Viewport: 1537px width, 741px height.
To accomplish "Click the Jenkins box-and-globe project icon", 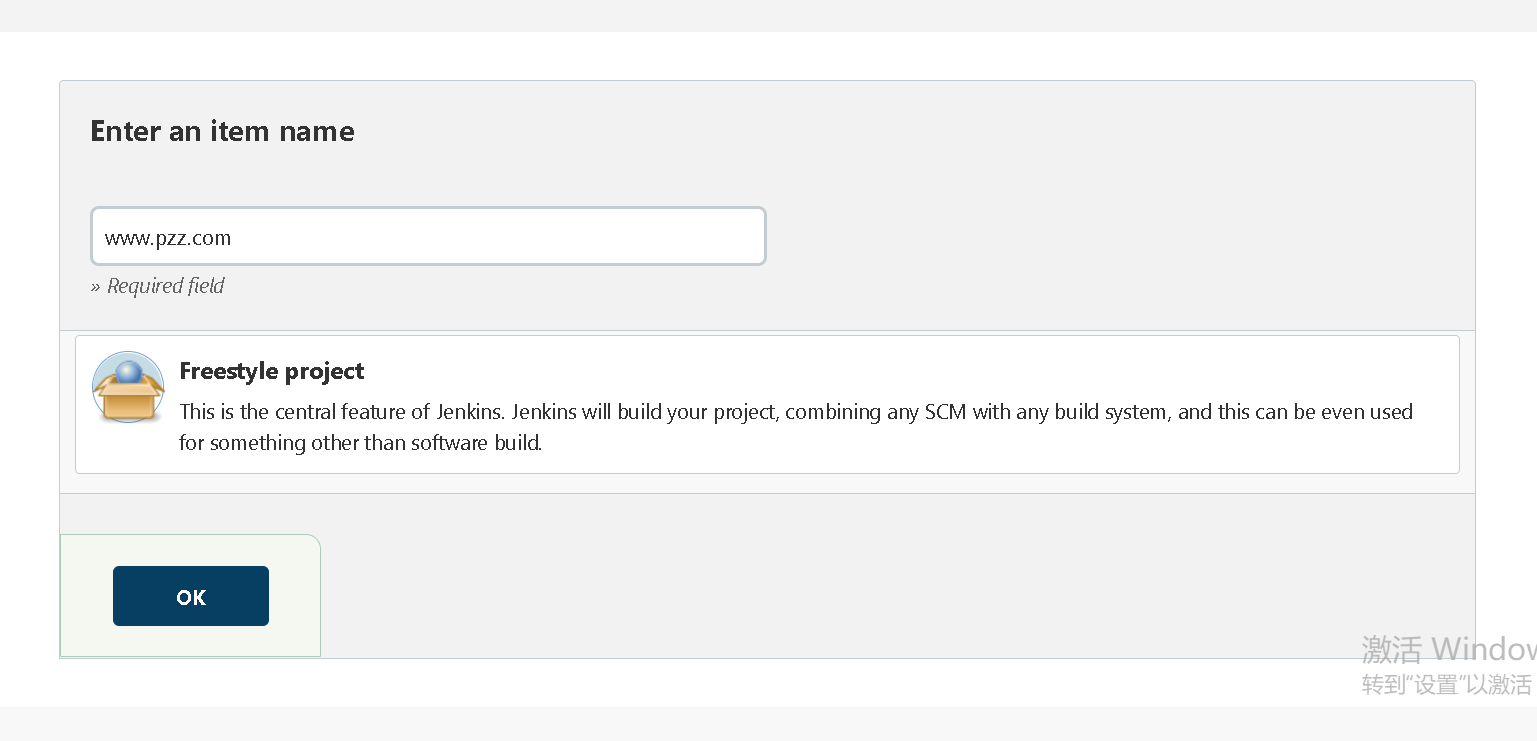I will tap(128, 387).
